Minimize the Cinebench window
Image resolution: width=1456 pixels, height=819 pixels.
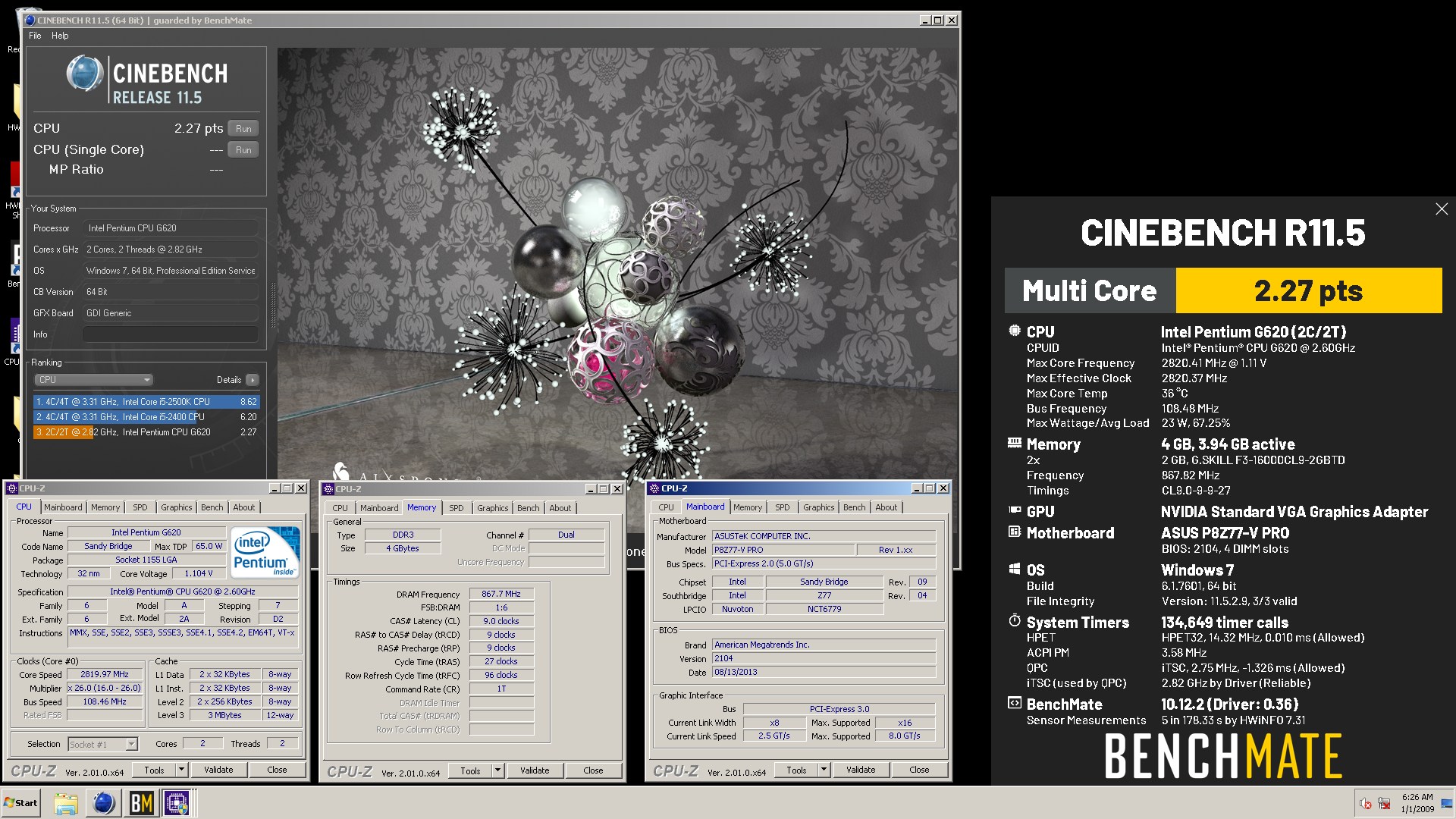[924, 20]
